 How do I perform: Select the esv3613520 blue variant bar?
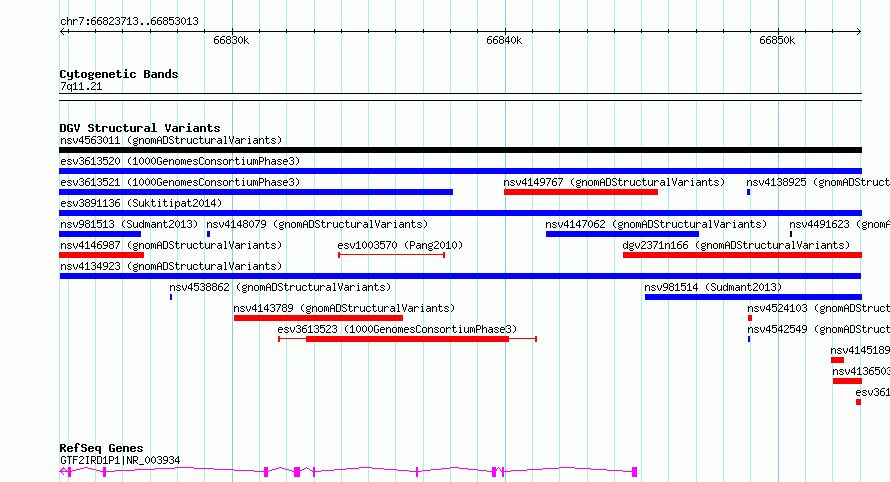click(x=460, y=171)
